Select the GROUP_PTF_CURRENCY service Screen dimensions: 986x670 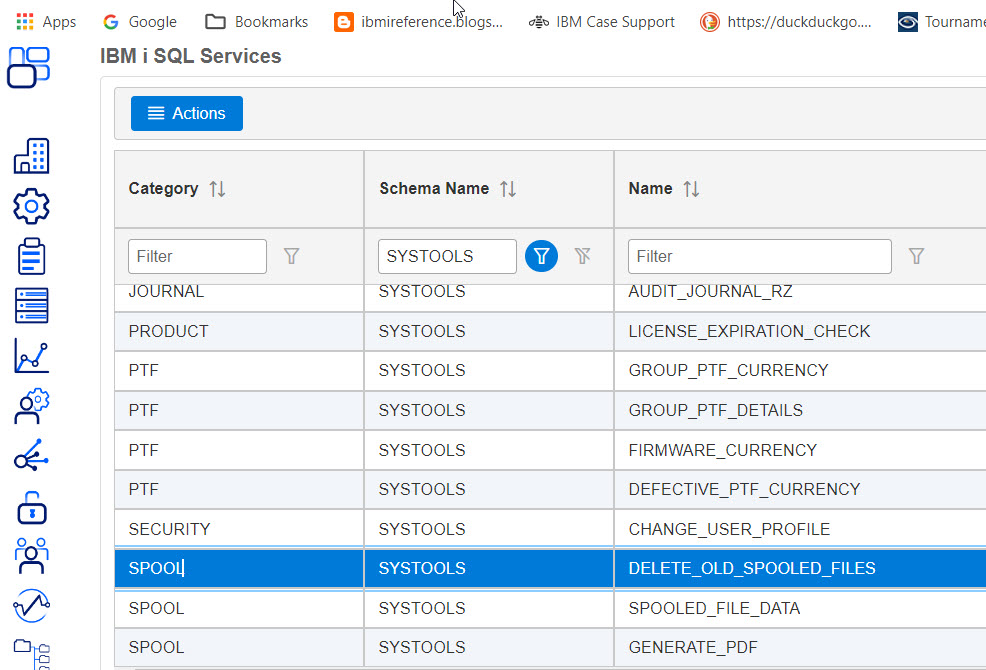click(728, 371)
